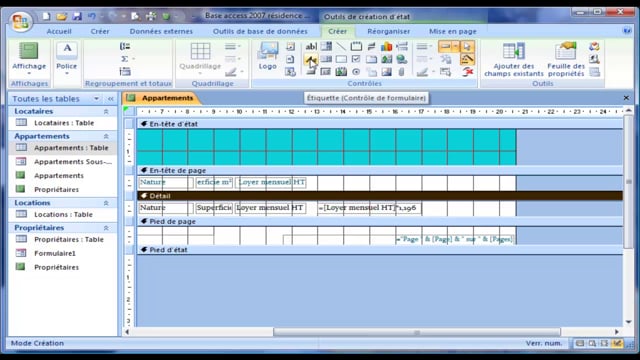Select the Check Box control
This screenshot has width=640, height=360.
(356, 60)
